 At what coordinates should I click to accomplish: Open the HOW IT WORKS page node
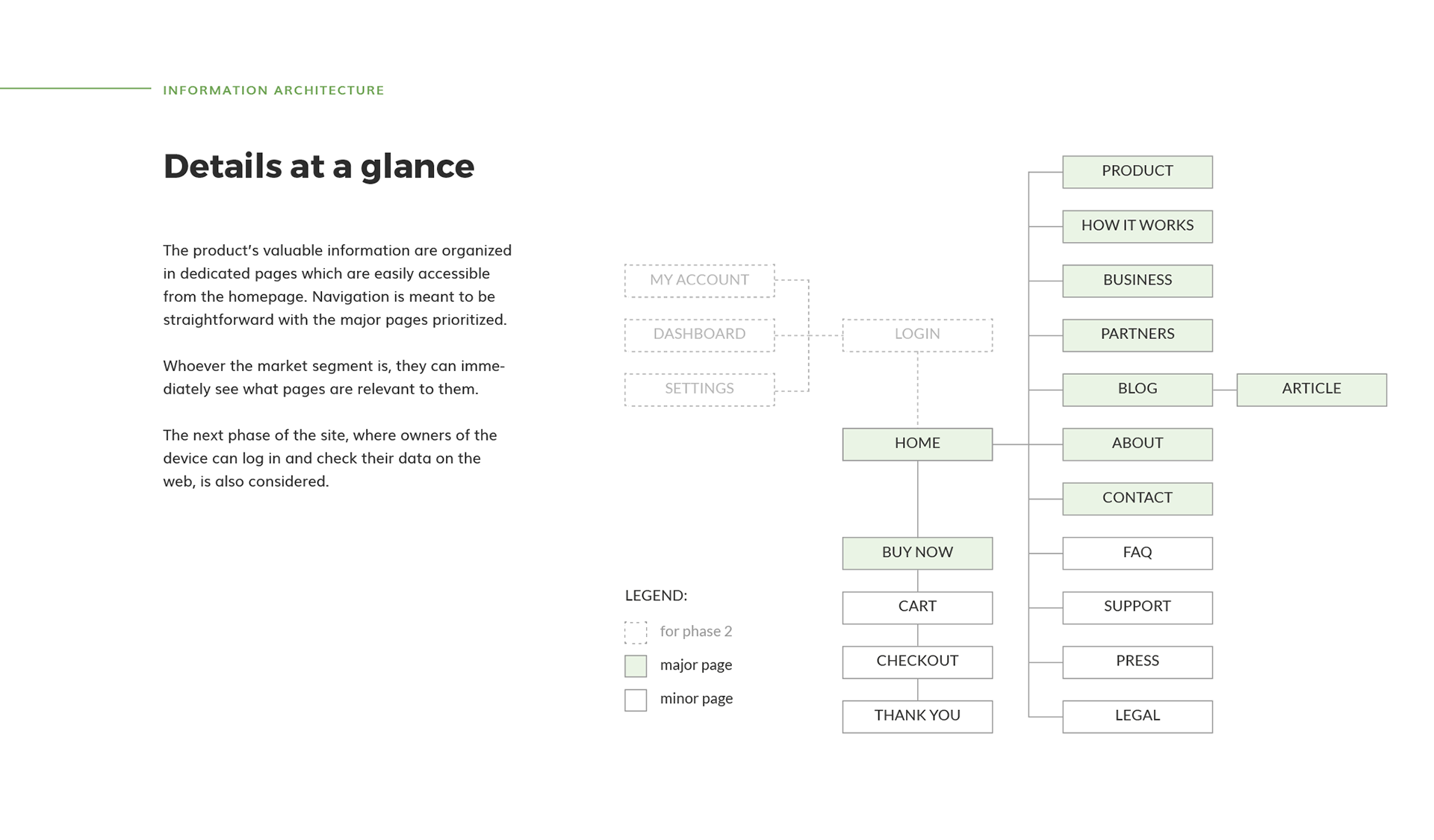click(x=1137, y=226)
